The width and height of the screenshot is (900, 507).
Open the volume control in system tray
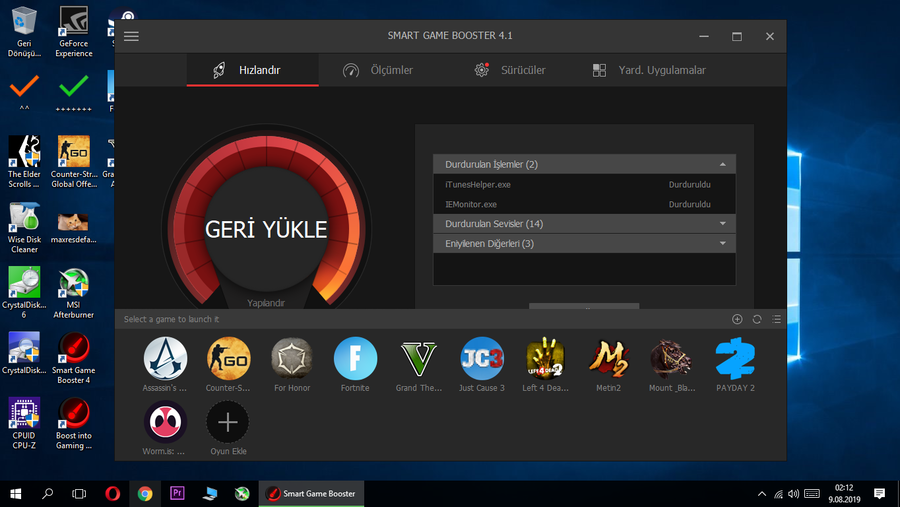pos(794,494)
